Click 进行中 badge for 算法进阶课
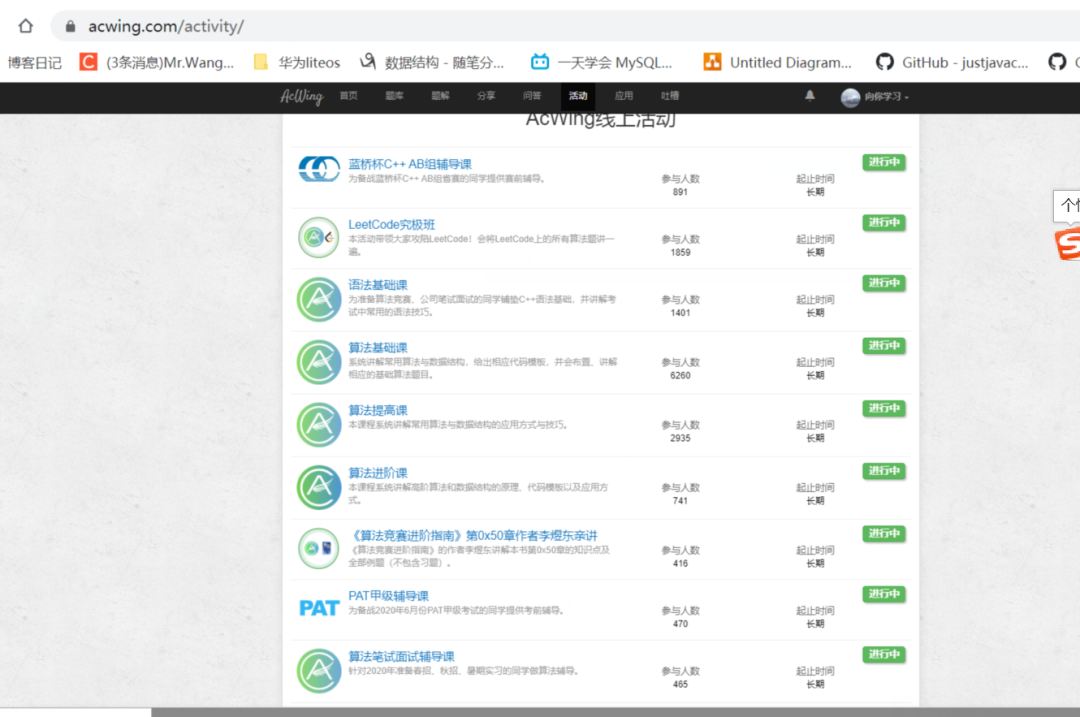 coord(884,472)
